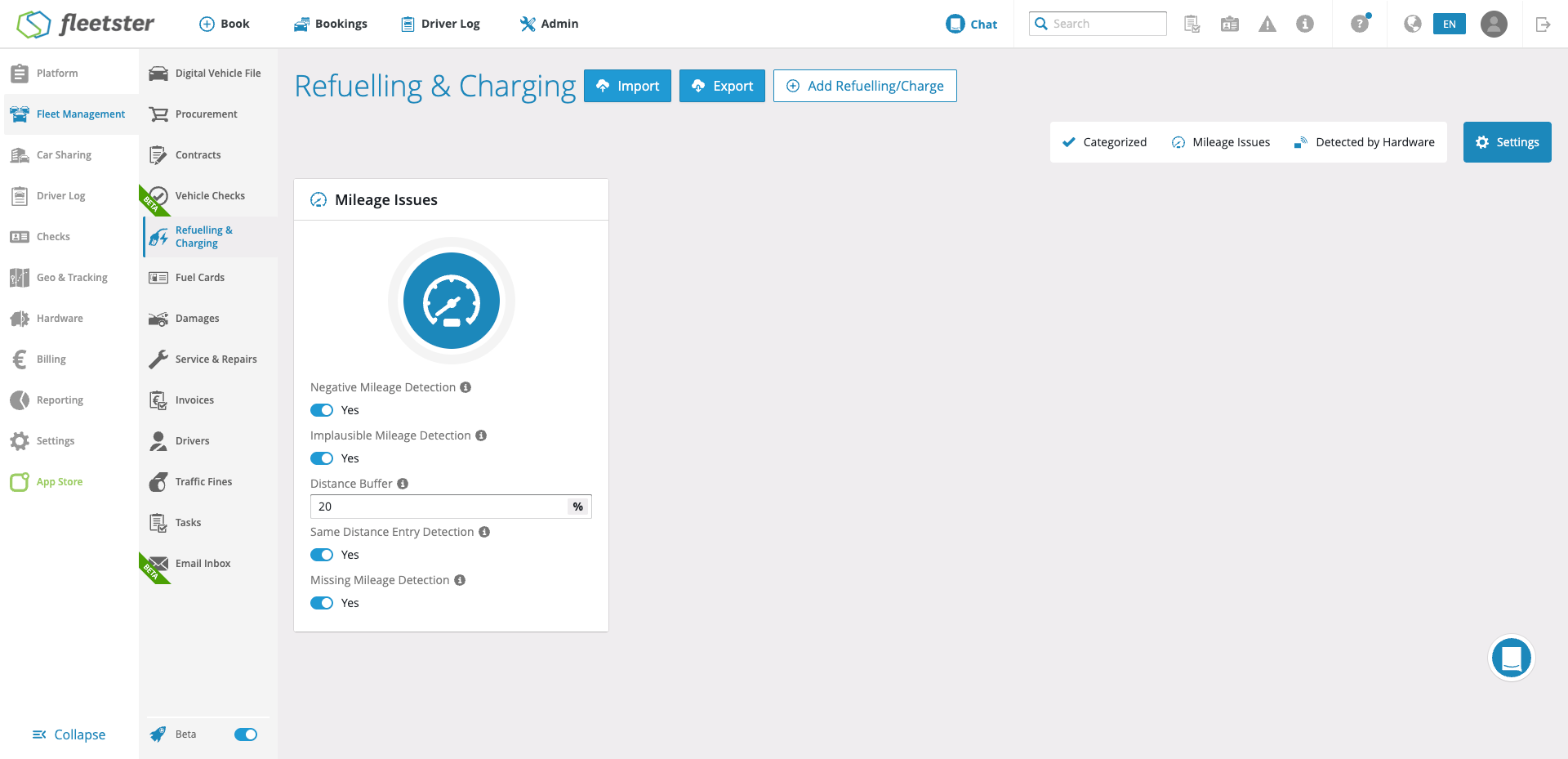This screenshot has width=1568, height=759.
Task: Click the Import button
Action: [627, 86]
